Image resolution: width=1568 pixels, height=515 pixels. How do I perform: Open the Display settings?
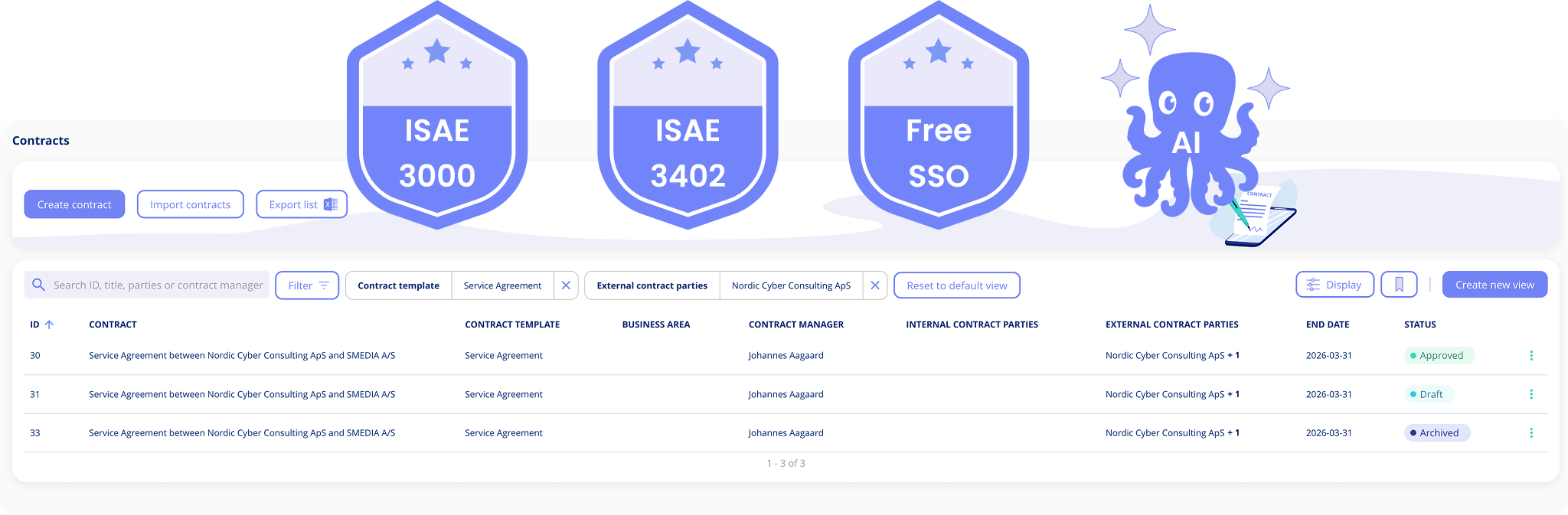coord(1334,285)
